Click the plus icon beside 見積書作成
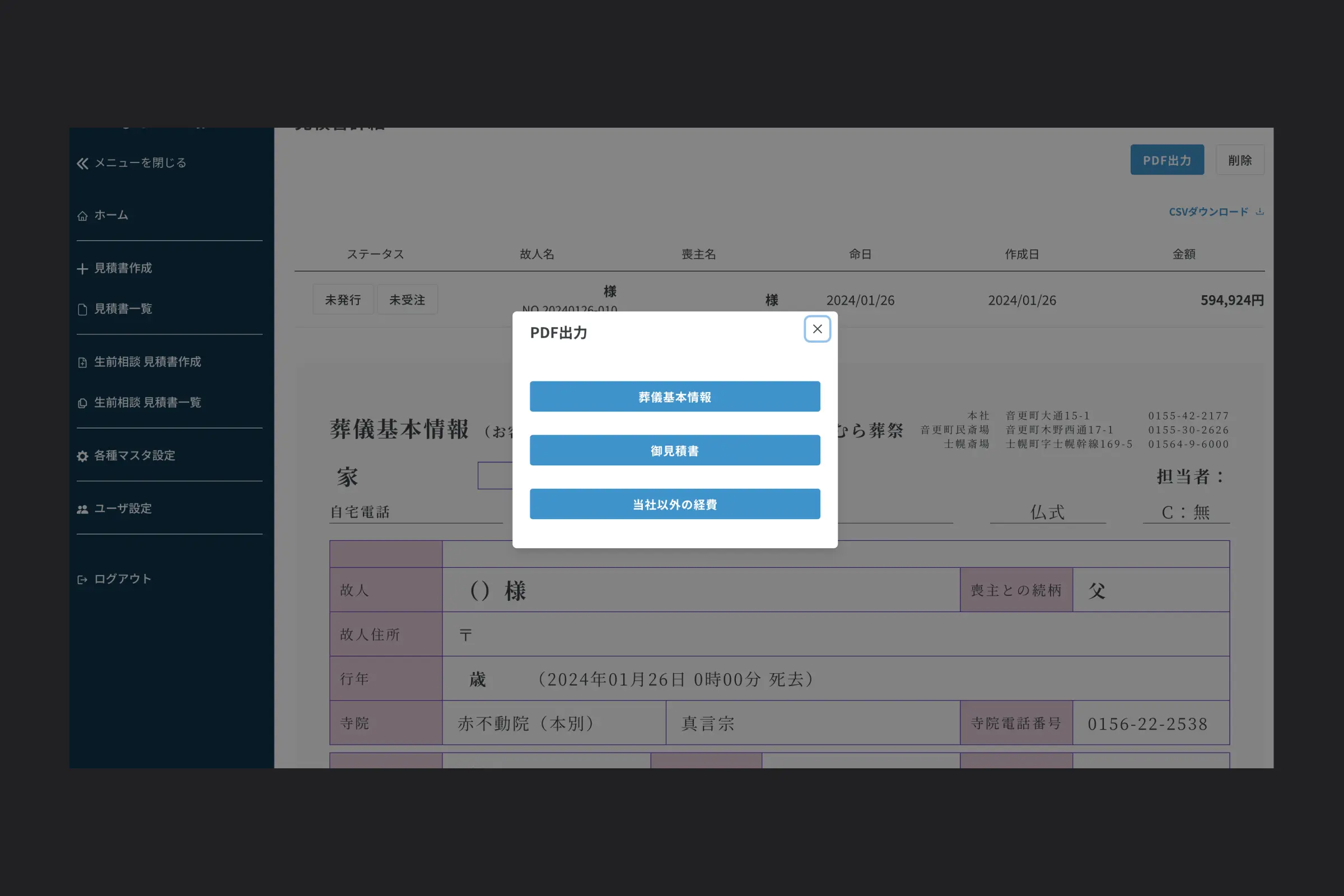The width and height of the screenshot is (1344, 896). [x=82, y=269]
